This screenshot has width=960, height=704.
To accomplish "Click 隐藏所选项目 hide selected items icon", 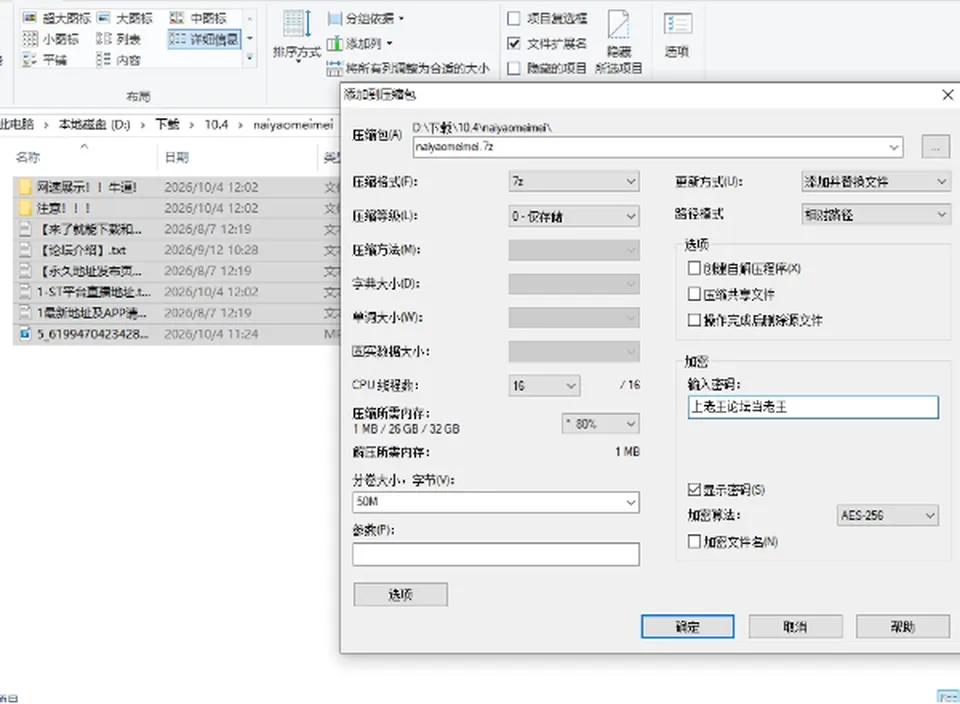I will click(618, 42).
